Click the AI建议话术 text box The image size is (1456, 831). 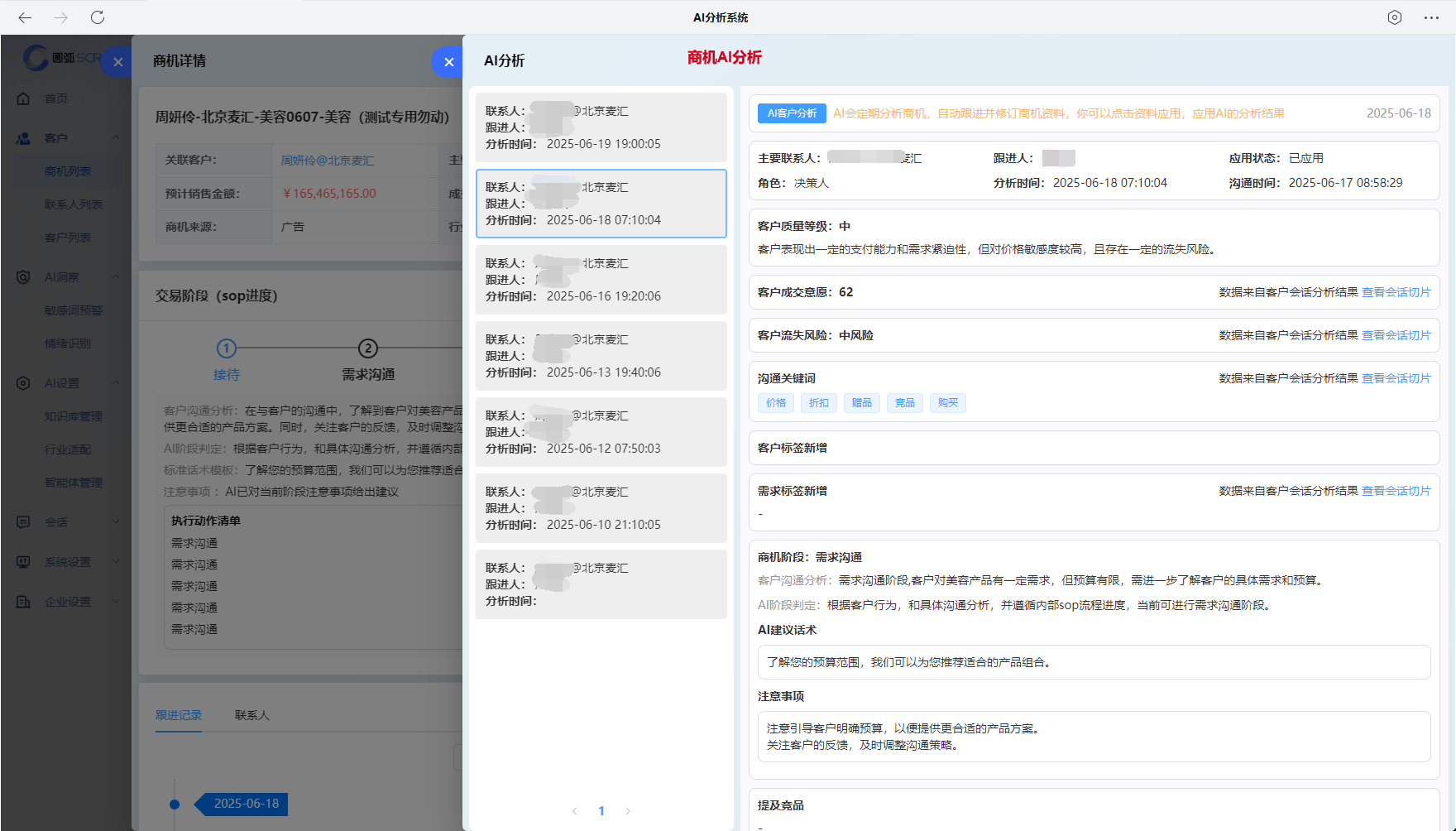[1094, 662]
